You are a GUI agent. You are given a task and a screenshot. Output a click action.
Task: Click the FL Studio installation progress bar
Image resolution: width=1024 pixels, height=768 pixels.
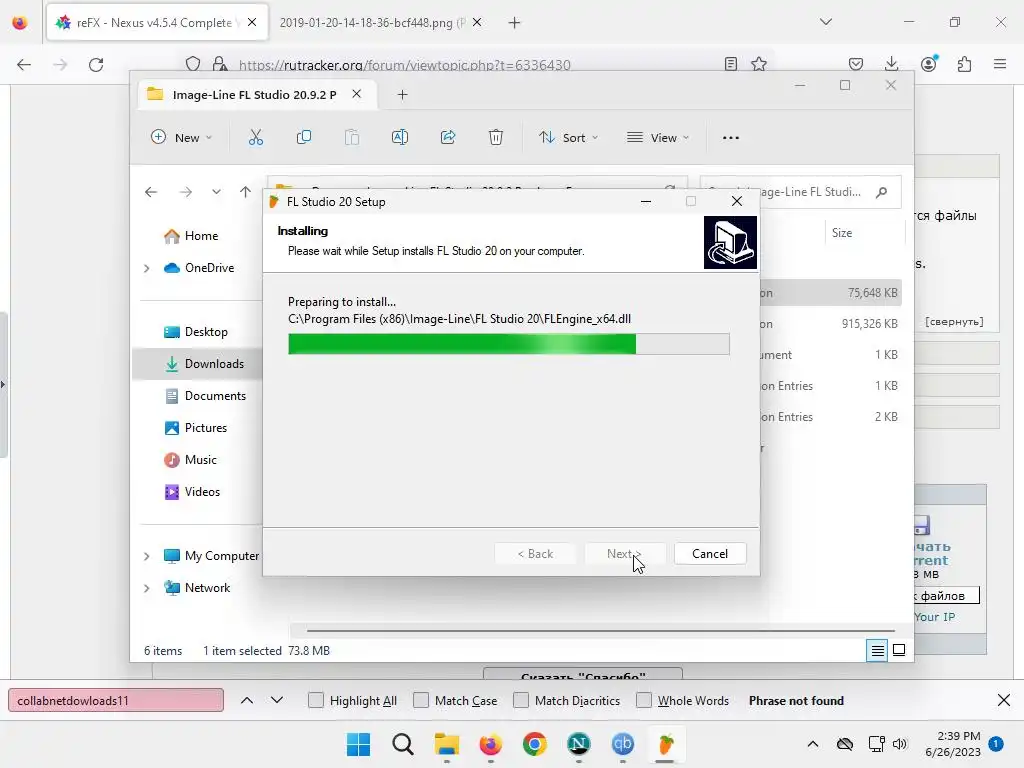tap(509, 344)
